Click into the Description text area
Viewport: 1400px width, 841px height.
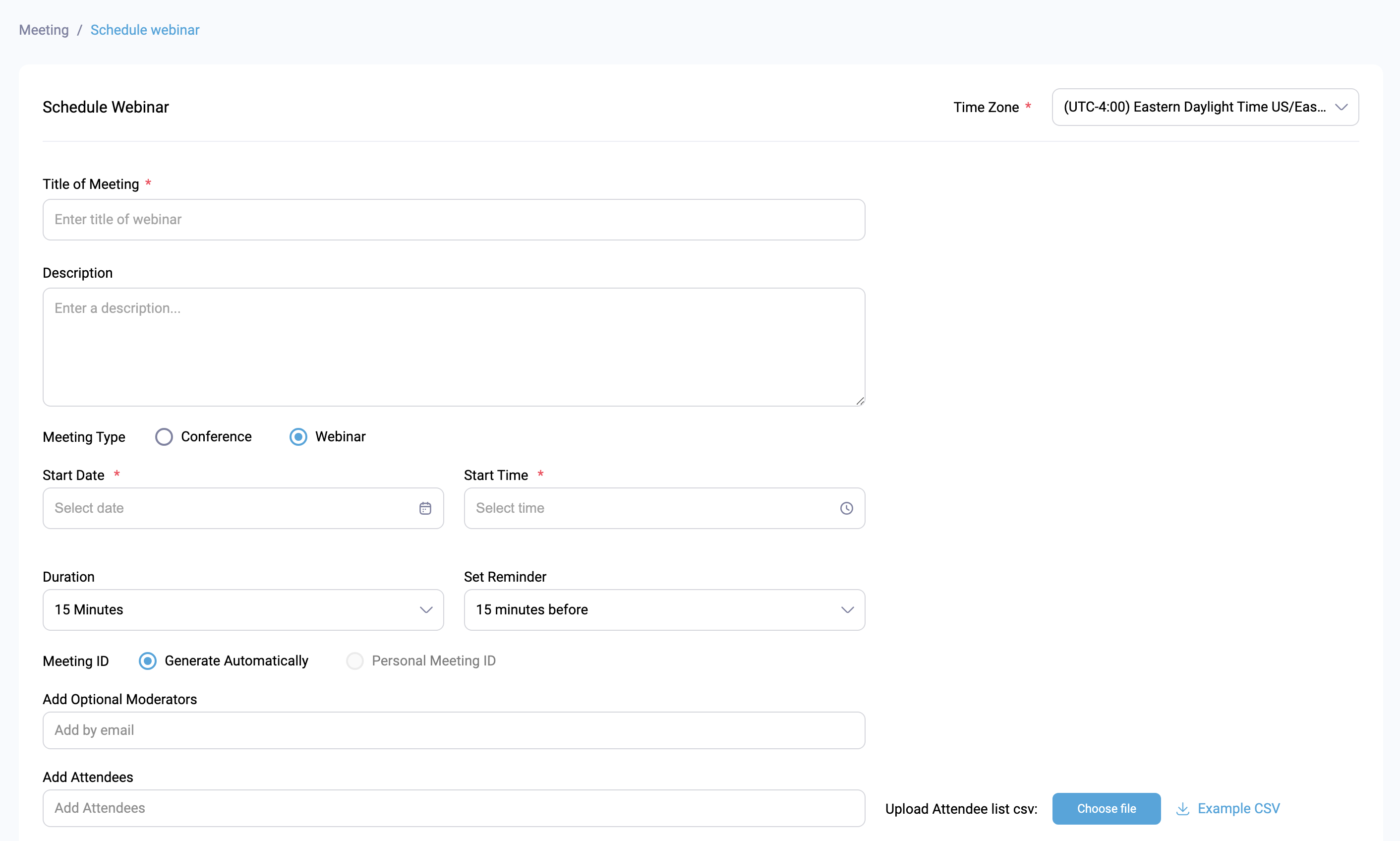pos(454,347)
